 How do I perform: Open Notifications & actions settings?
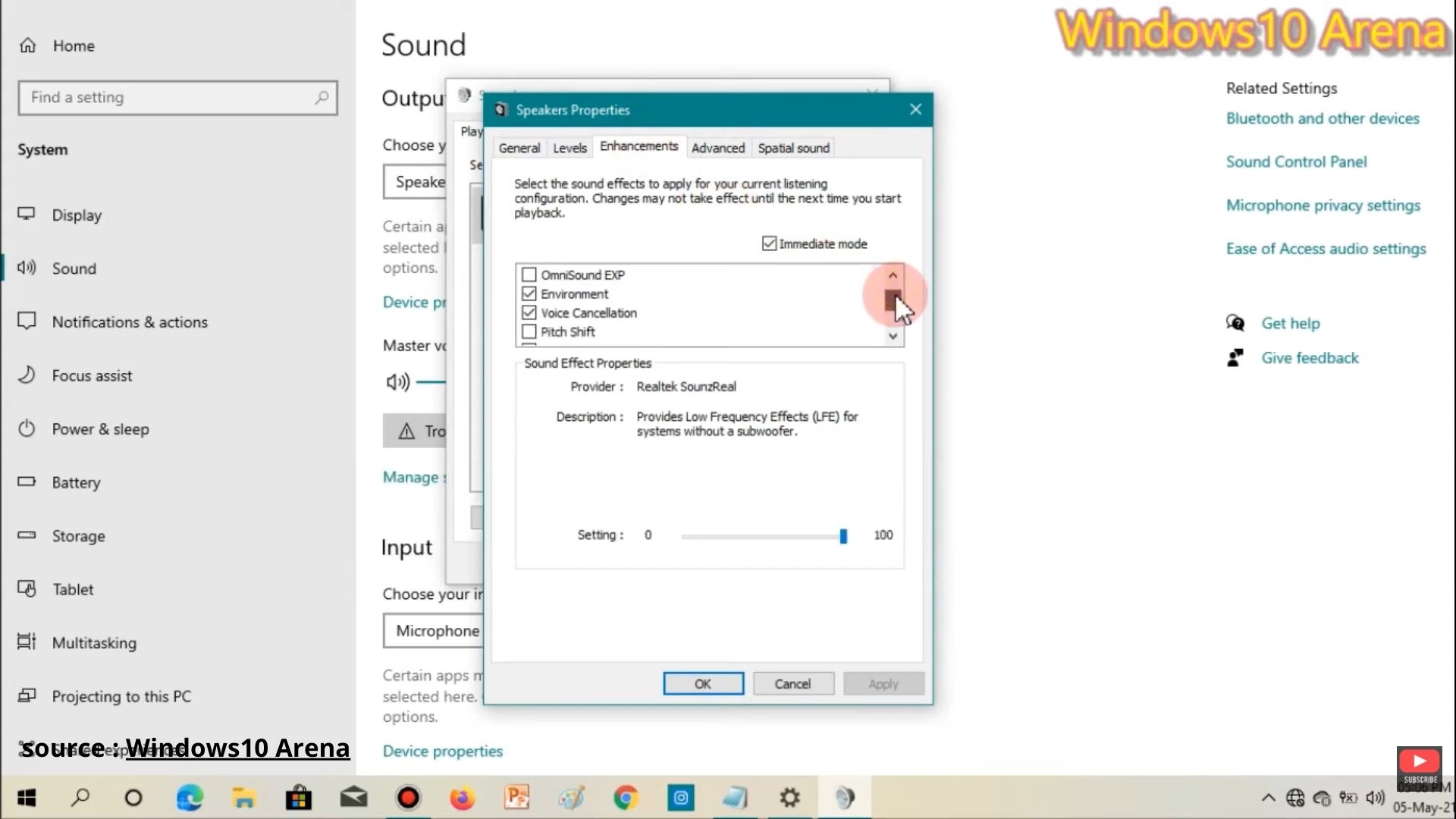(x=112, y=322)
